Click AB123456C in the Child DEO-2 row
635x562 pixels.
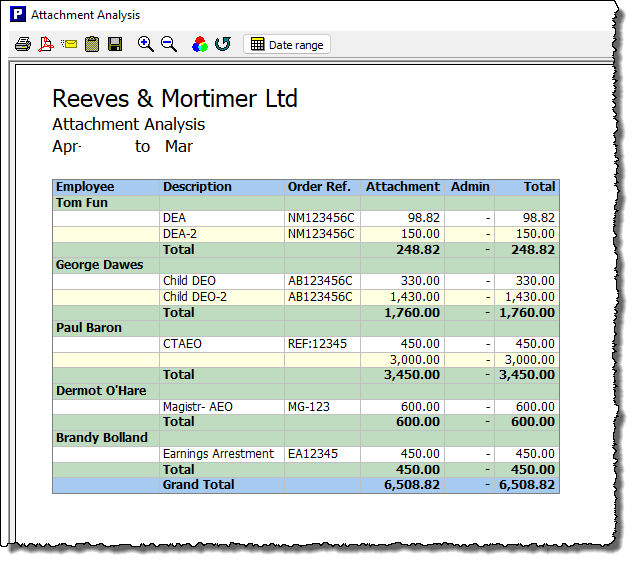(320, 297)
